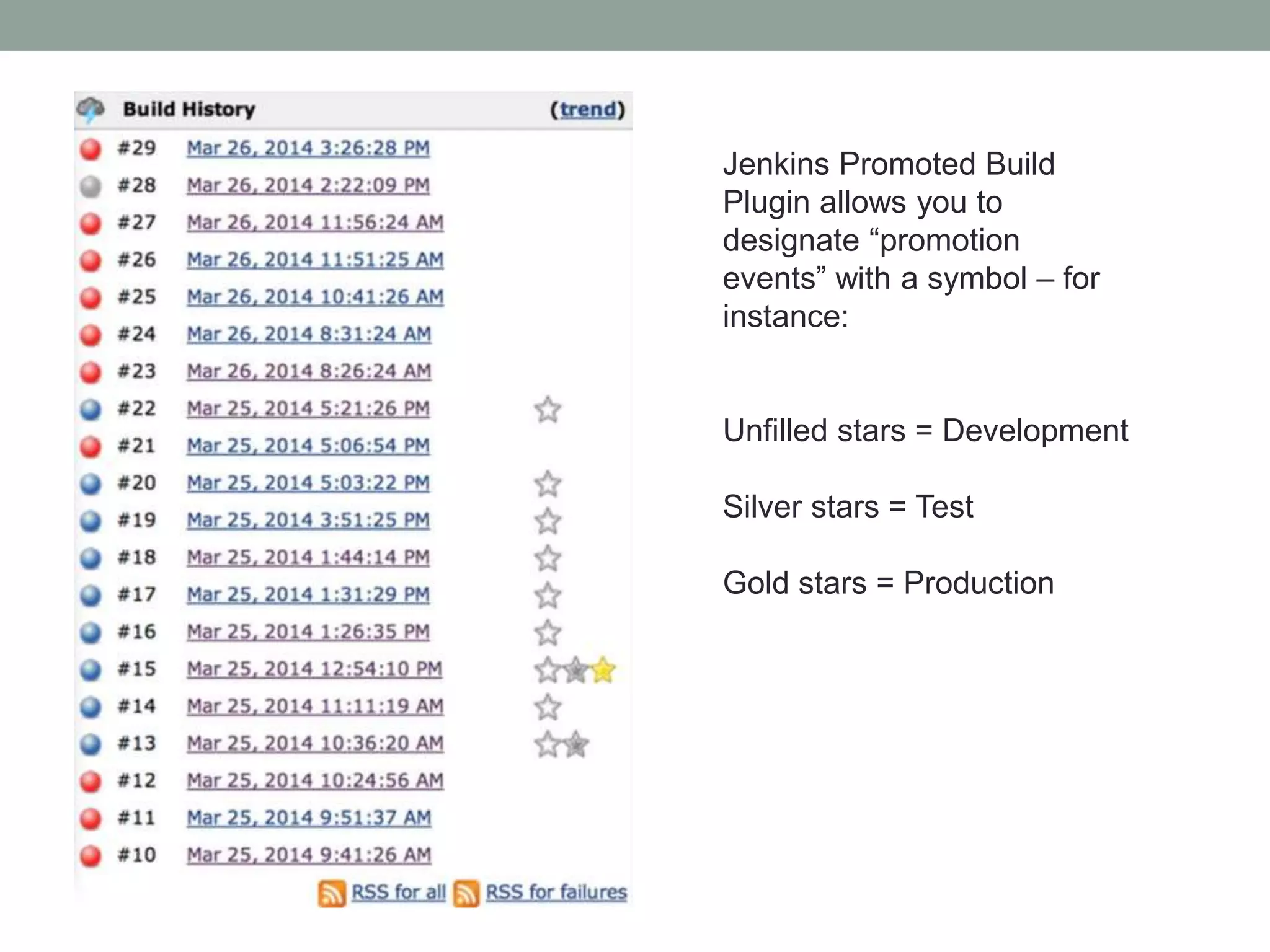This screenshot has width=1270, height=952.
Task: Click blue status ball for build #14
Action: coord(91,707)
